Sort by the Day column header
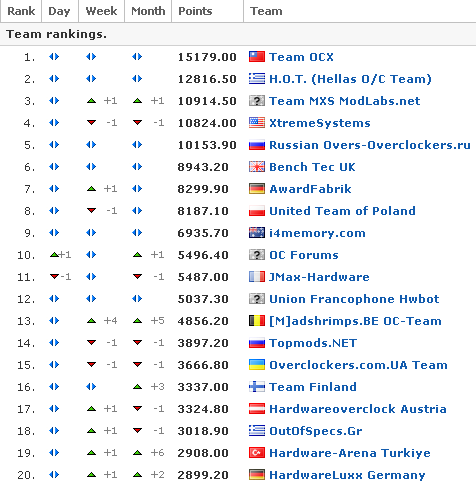476x490 pixels. [60, 11]
